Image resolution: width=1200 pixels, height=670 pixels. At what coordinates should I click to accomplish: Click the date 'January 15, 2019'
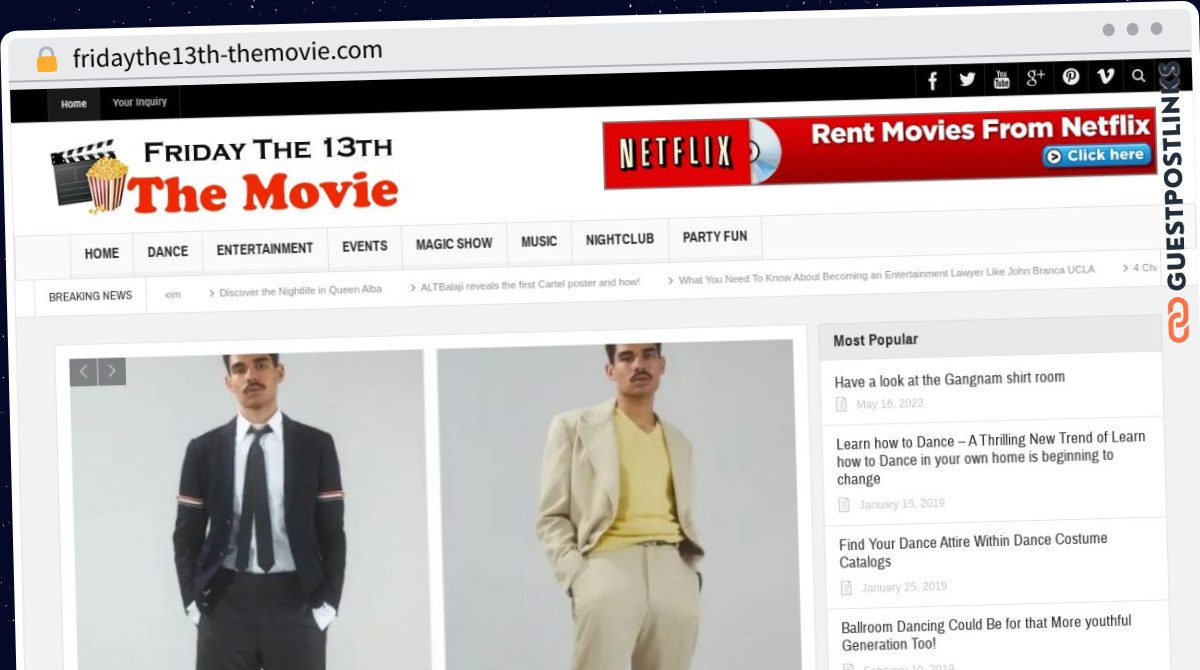pos(902,504)
